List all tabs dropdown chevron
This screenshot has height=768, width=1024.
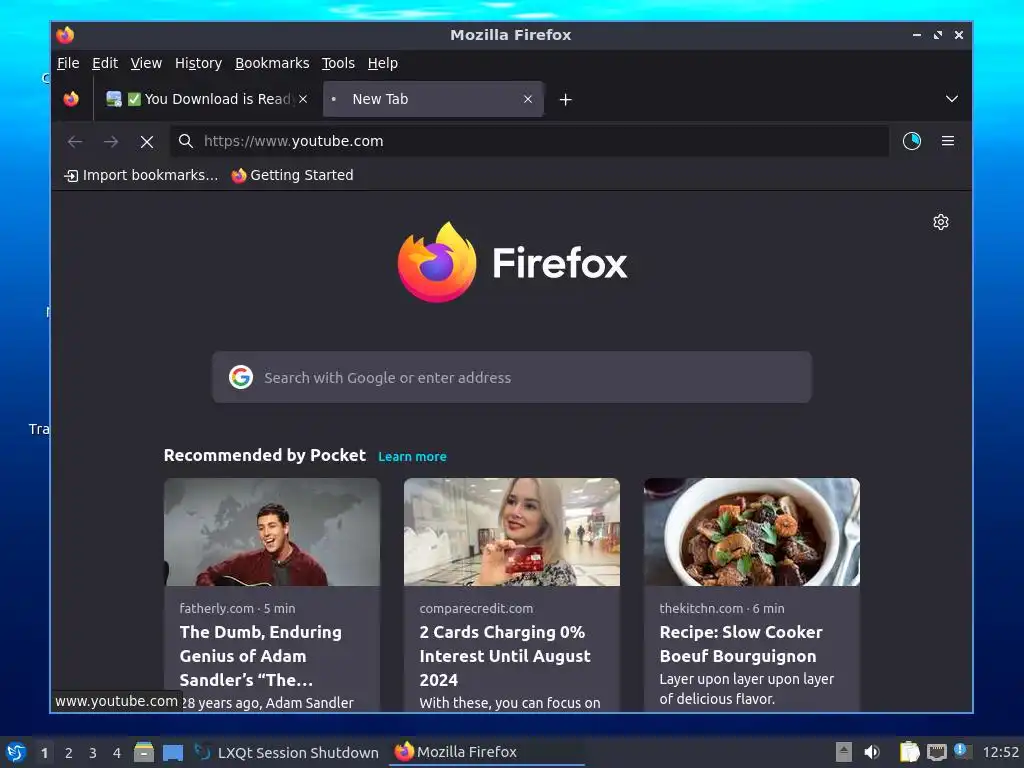pos(952,99)
